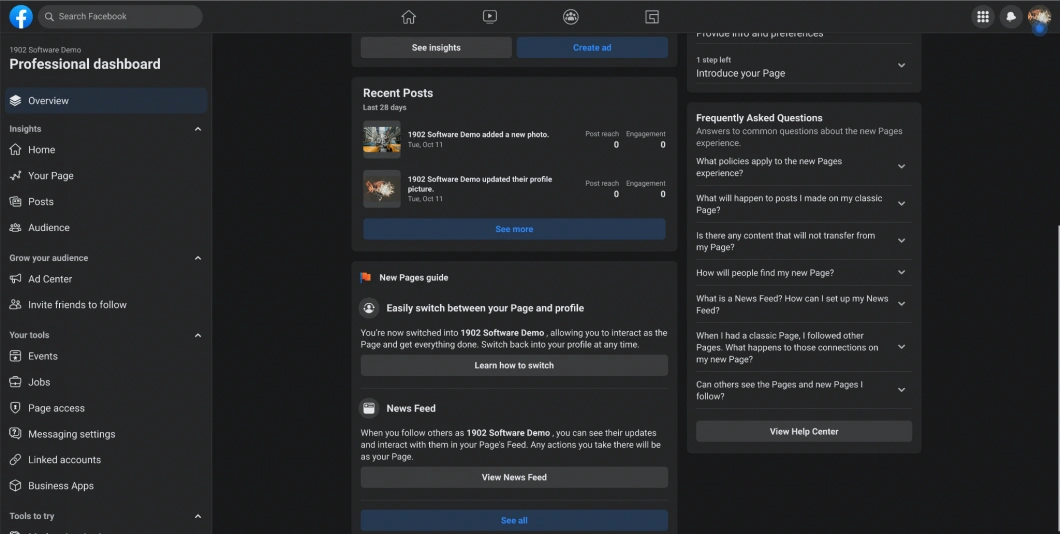Viewport: 1060px width, 534px height.
Task: Click the Jobs briefcase icon
Action: 16,382
